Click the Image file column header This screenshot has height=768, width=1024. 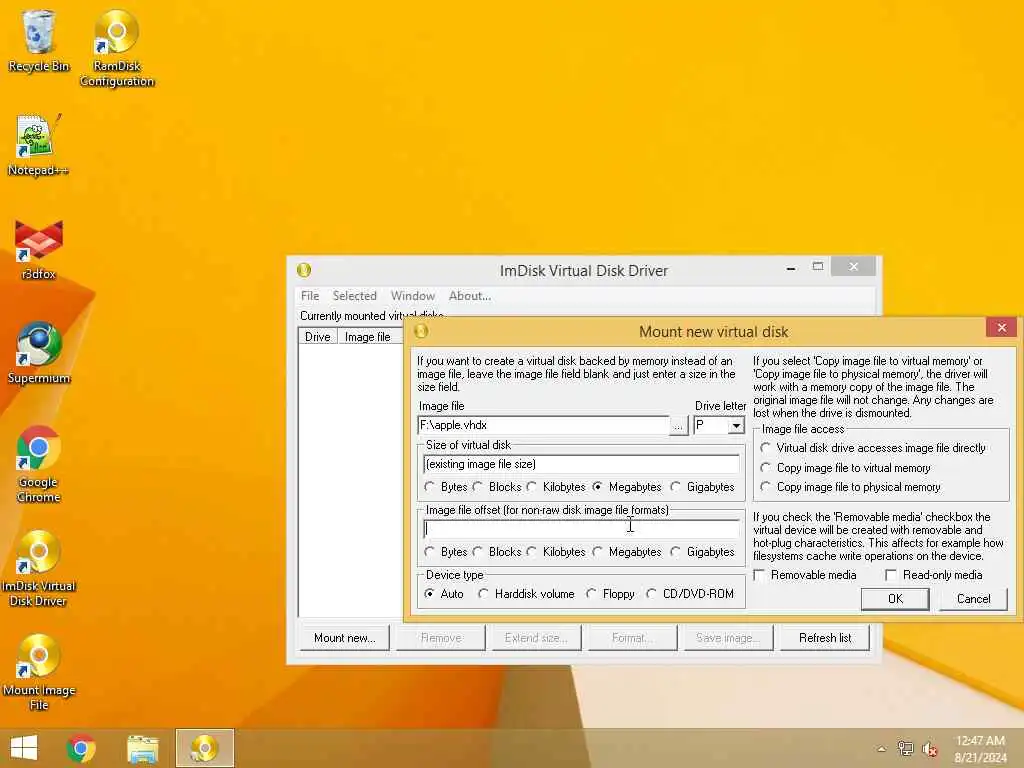[x=368, y=337]
